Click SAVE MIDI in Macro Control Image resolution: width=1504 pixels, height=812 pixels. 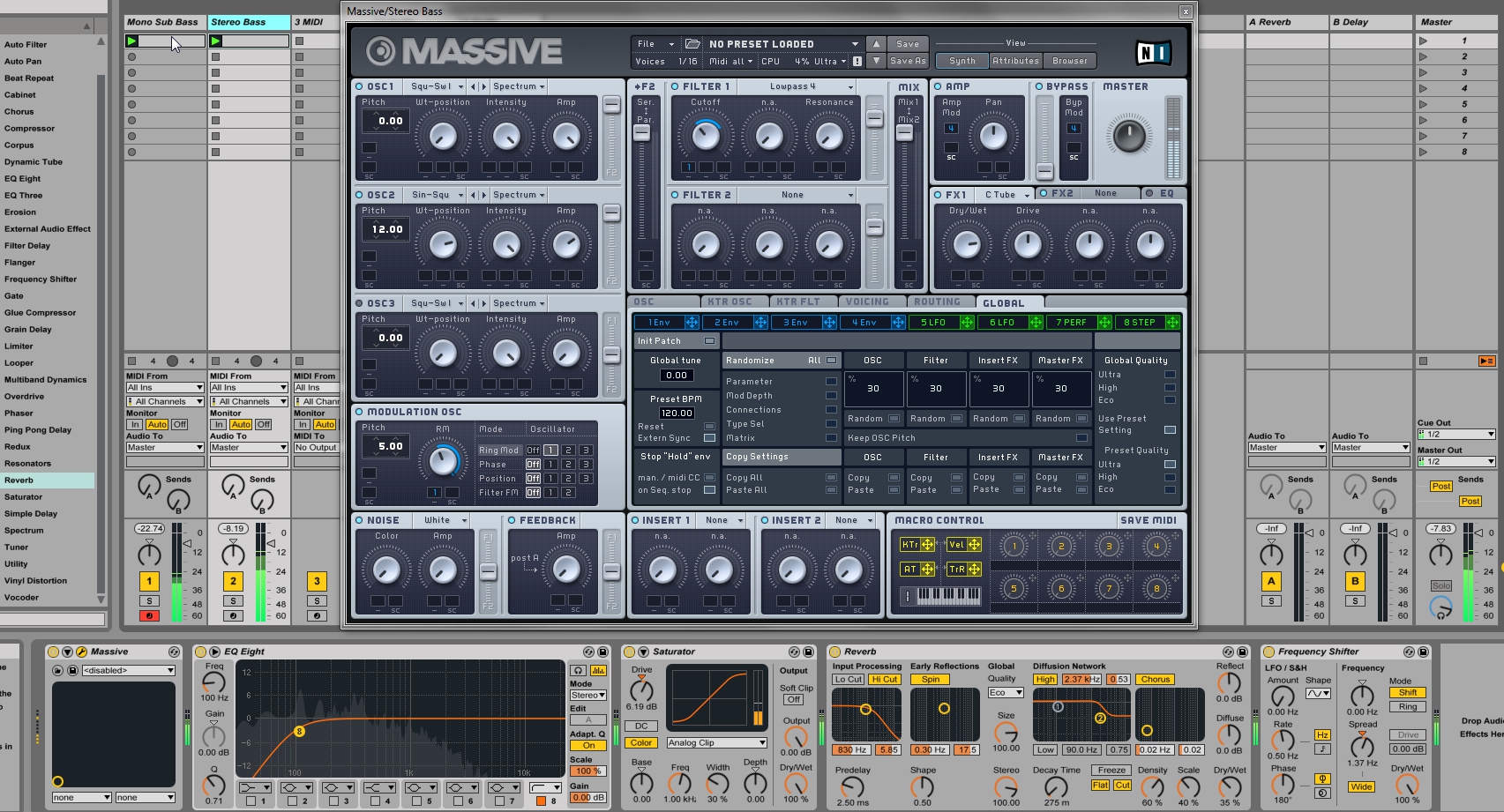pyautogui.click(x=1149, y=520)
